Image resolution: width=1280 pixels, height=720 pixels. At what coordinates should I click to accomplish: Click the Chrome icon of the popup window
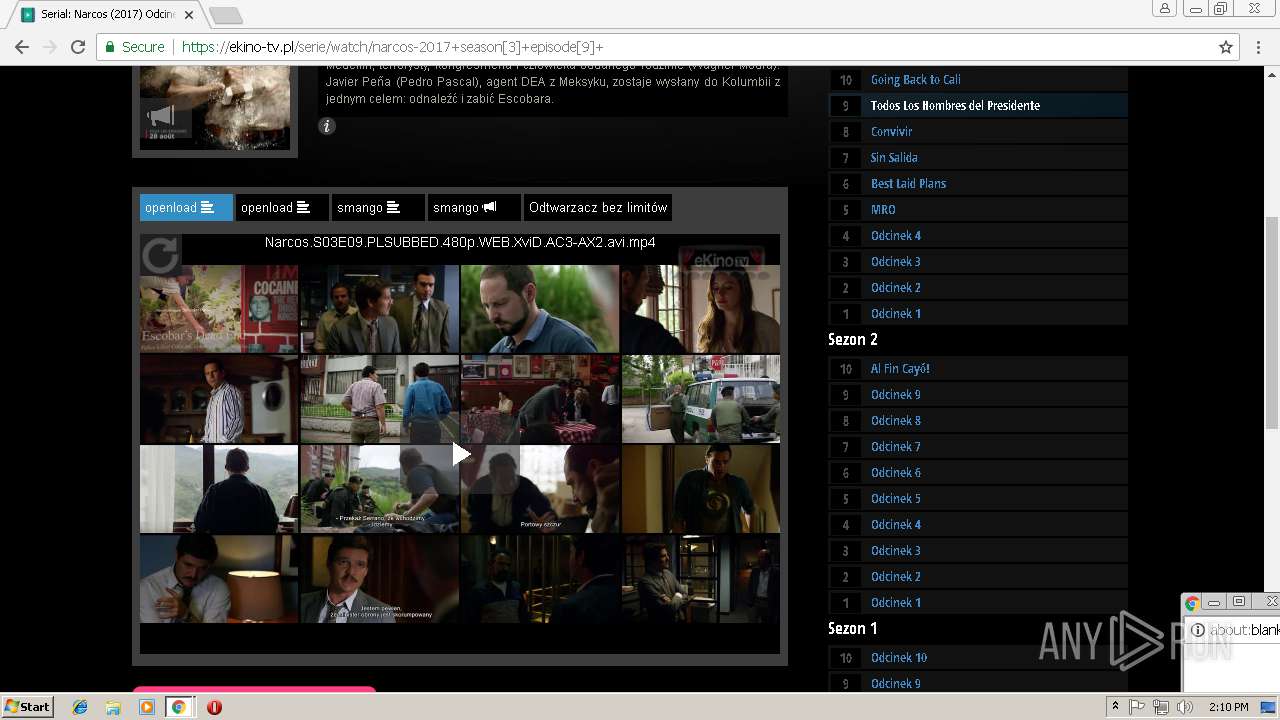click(x=1192, y=603)
